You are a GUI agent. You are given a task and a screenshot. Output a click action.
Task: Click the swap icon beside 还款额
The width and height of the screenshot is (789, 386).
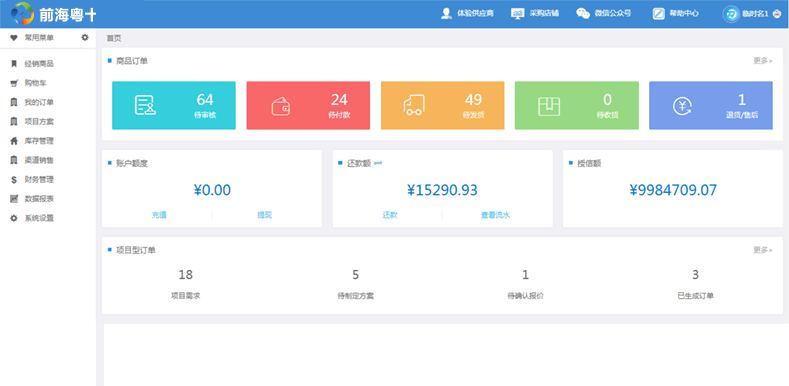coord(378,163)
